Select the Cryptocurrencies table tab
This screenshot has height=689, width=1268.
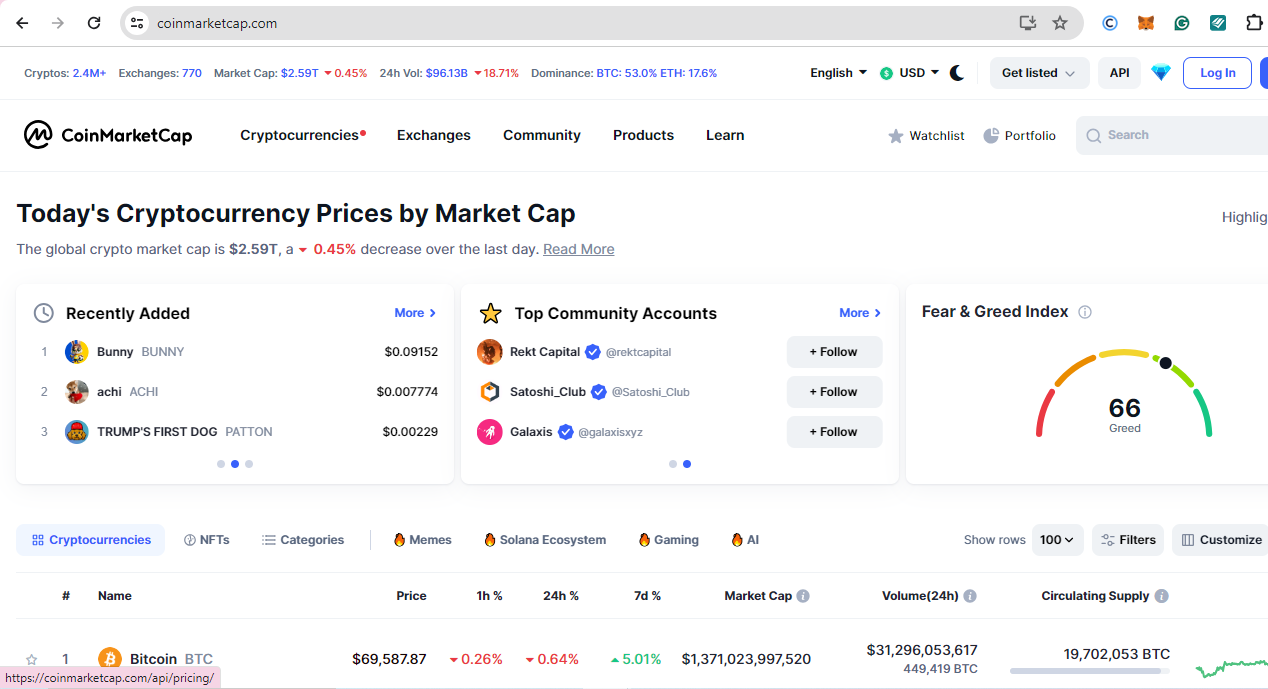coord(91,540)
